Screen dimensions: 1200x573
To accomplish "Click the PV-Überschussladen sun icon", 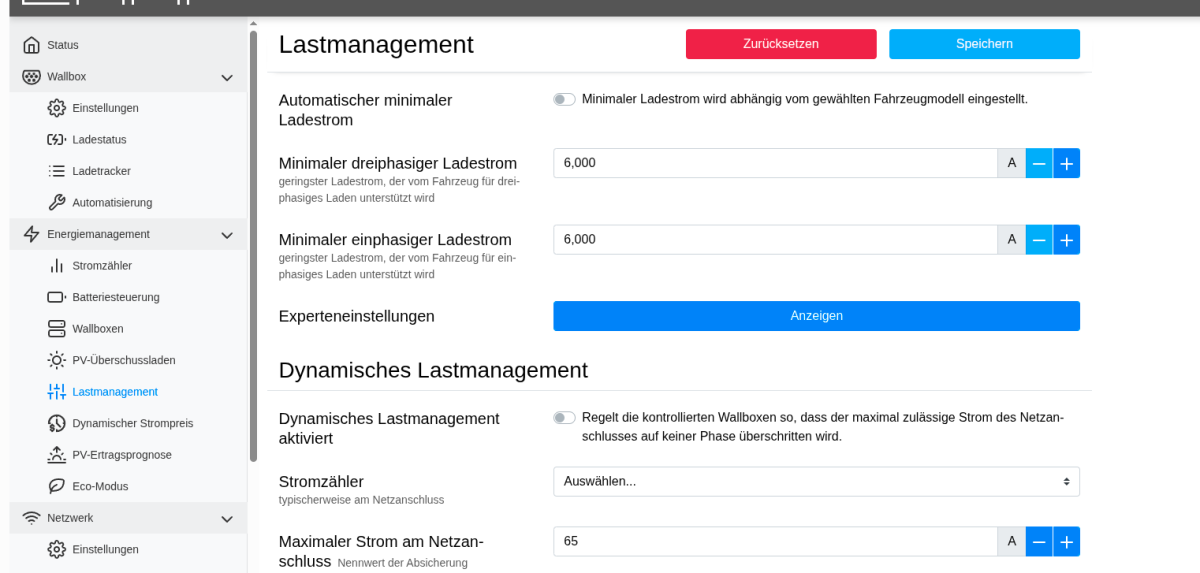I will tap(57, 360).
